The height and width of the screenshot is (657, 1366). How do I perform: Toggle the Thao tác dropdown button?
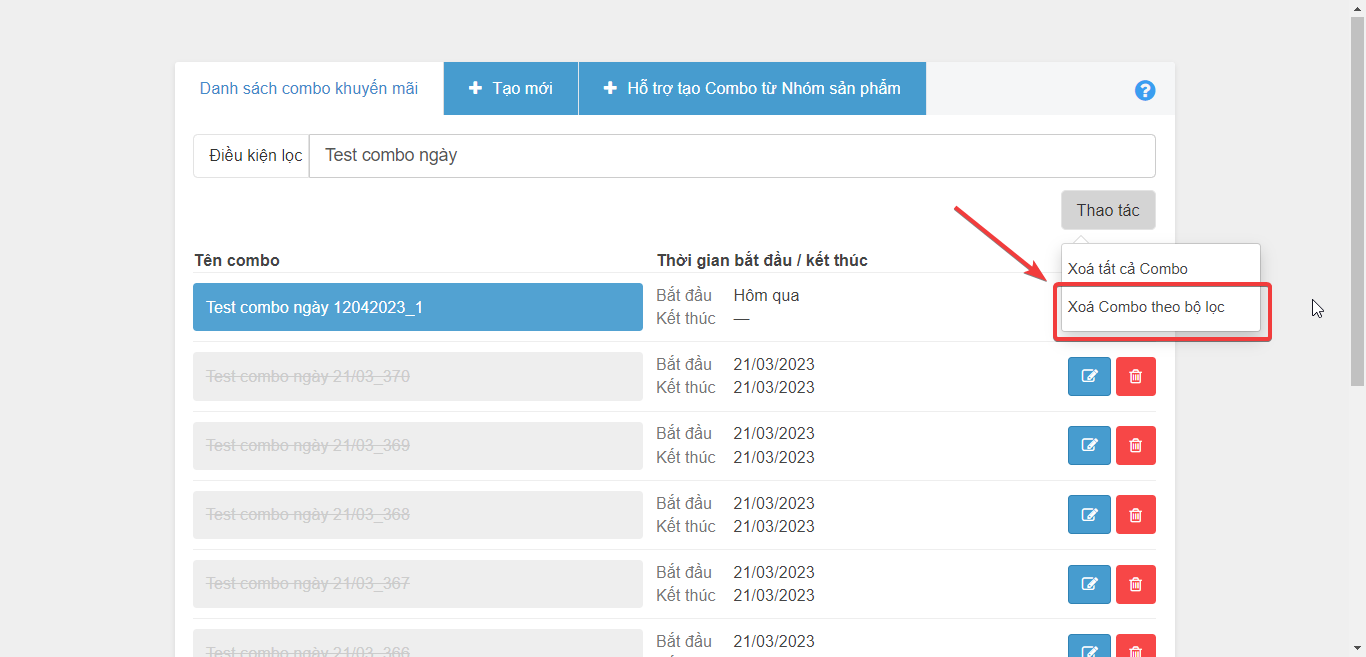pyautogui.click(x=1107, y=210)
